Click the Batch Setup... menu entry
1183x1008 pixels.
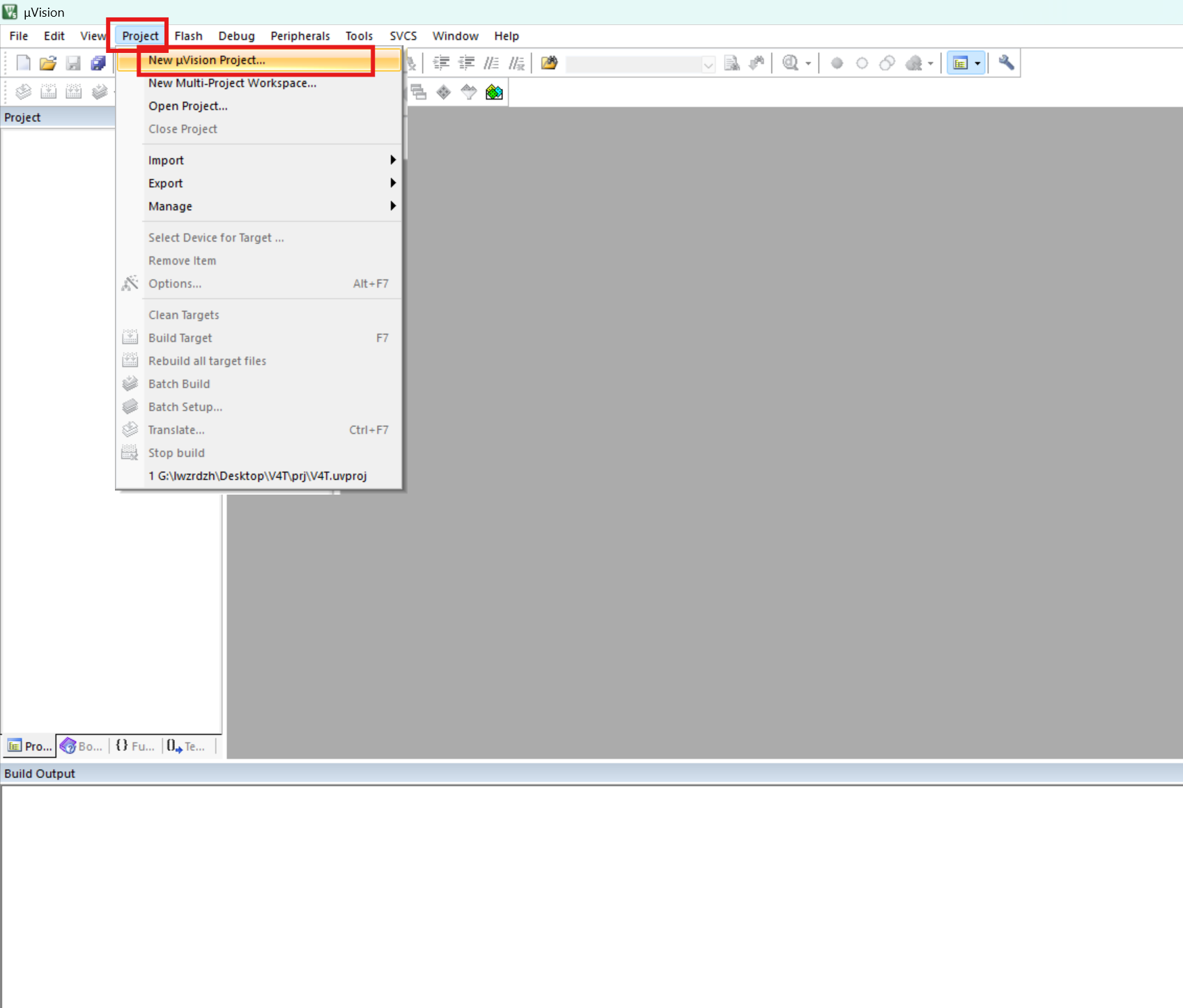[x=259, y=407]
